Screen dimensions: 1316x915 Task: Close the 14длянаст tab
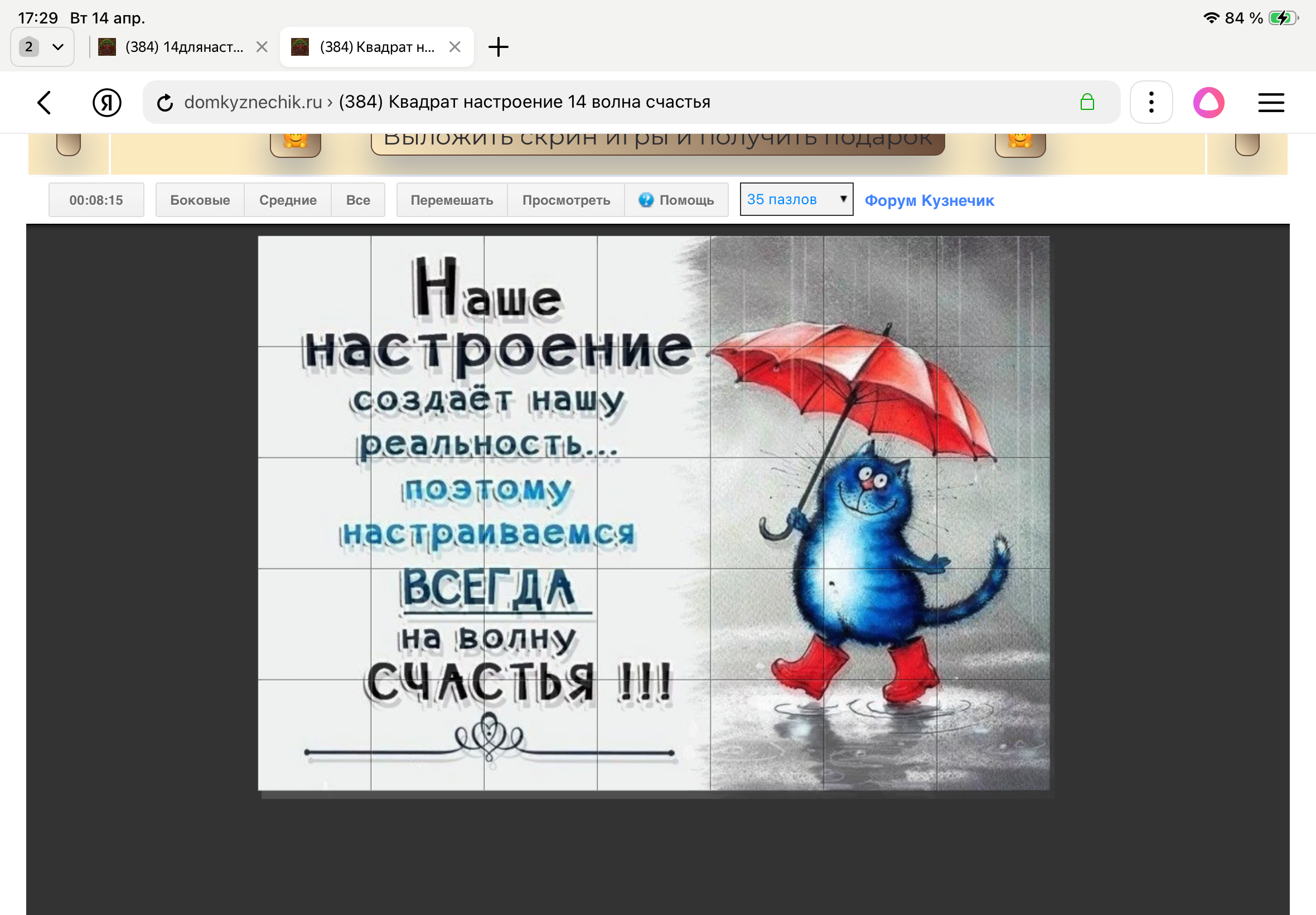click(x=262, y=47)
